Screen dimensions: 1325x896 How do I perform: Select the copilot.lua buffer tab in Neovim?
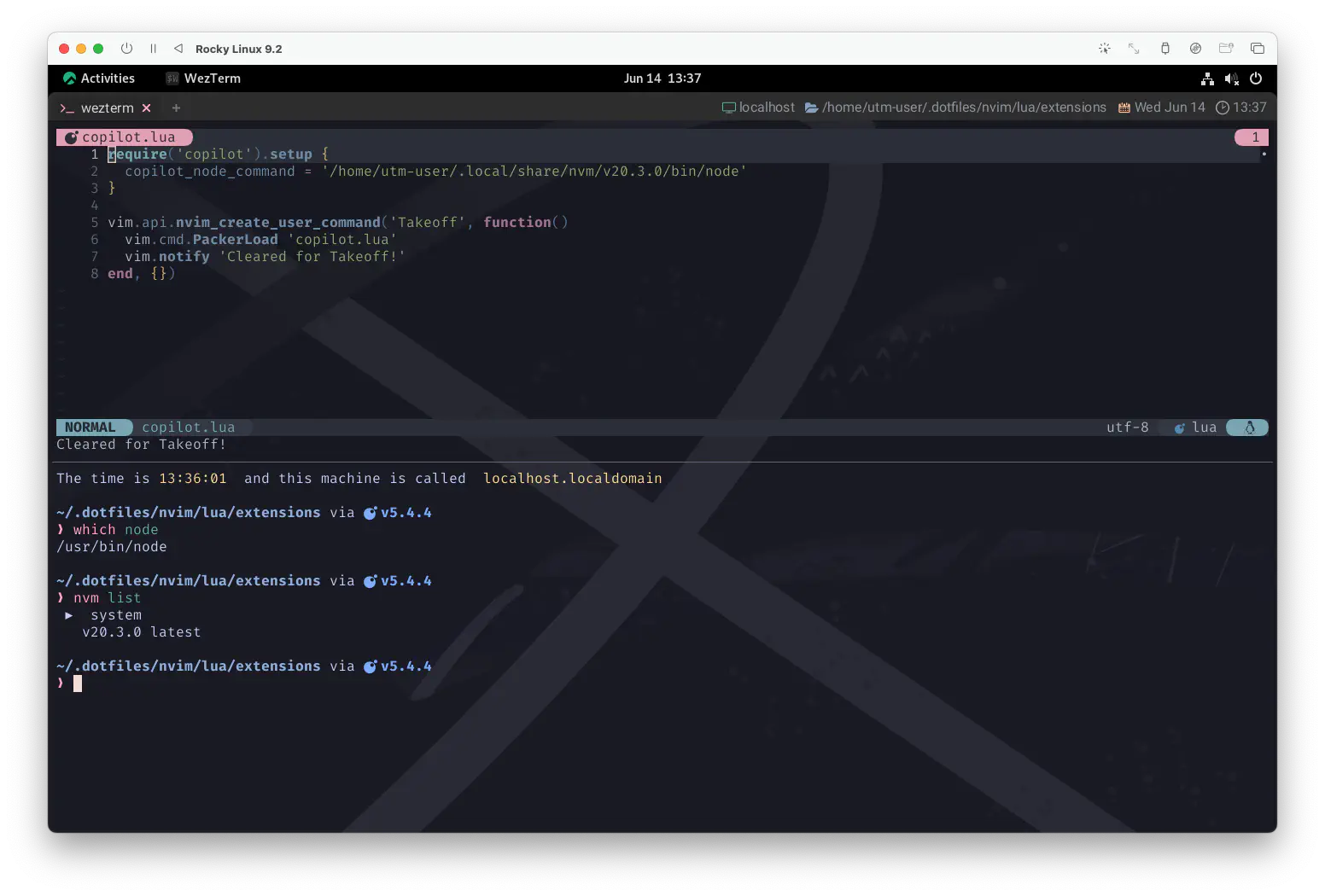(x=125, y=137)
